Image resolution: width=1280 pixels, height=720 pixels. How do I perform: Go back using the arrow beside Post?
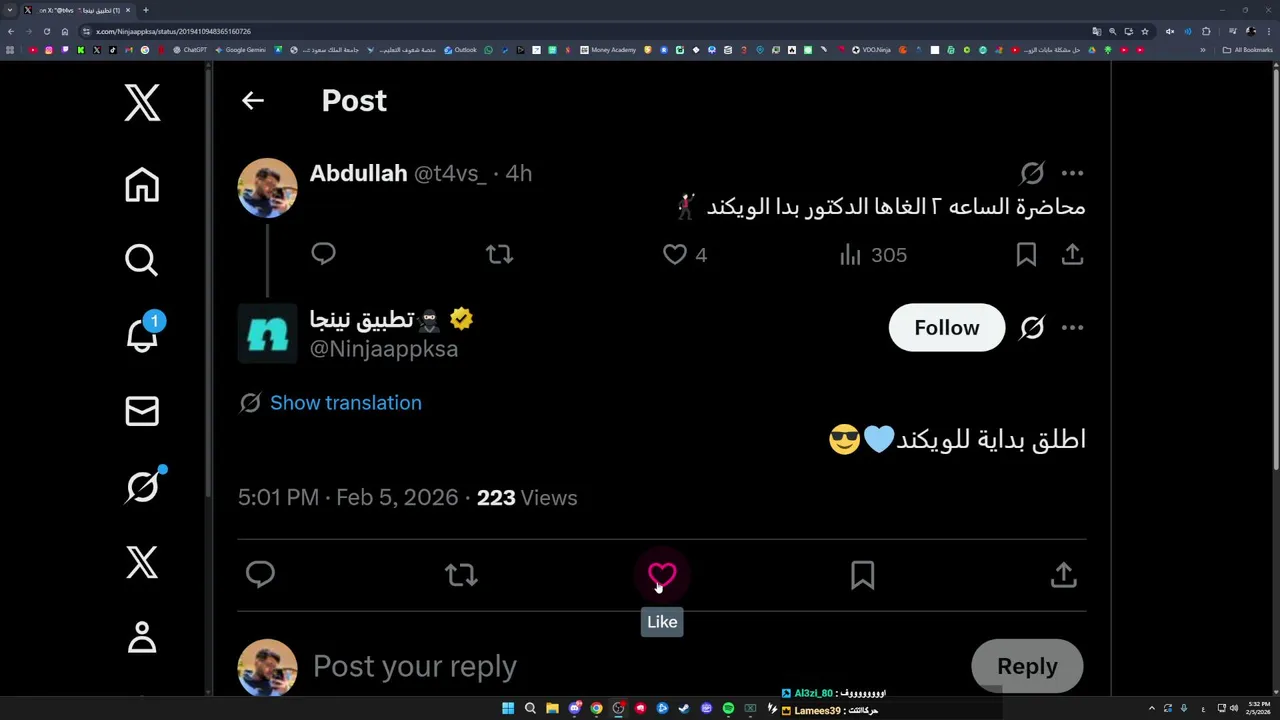coord(252,100)
